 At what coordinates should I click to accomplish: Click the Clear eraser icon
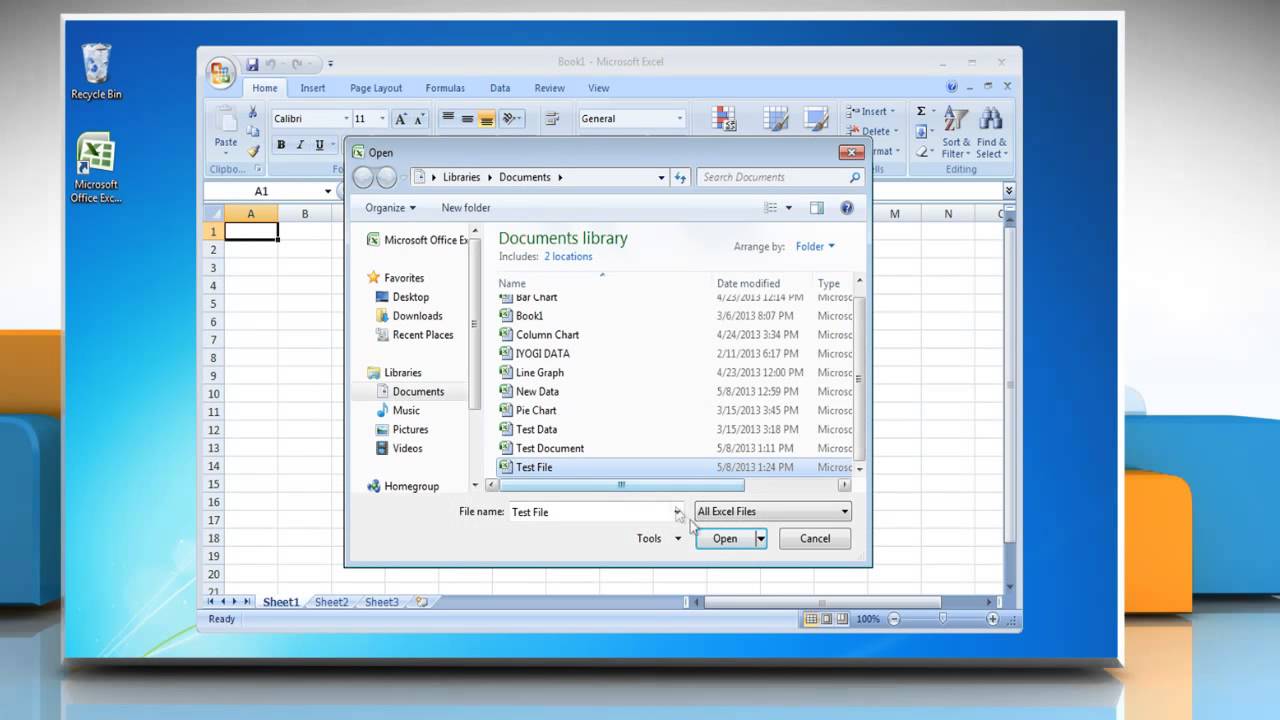921,151
